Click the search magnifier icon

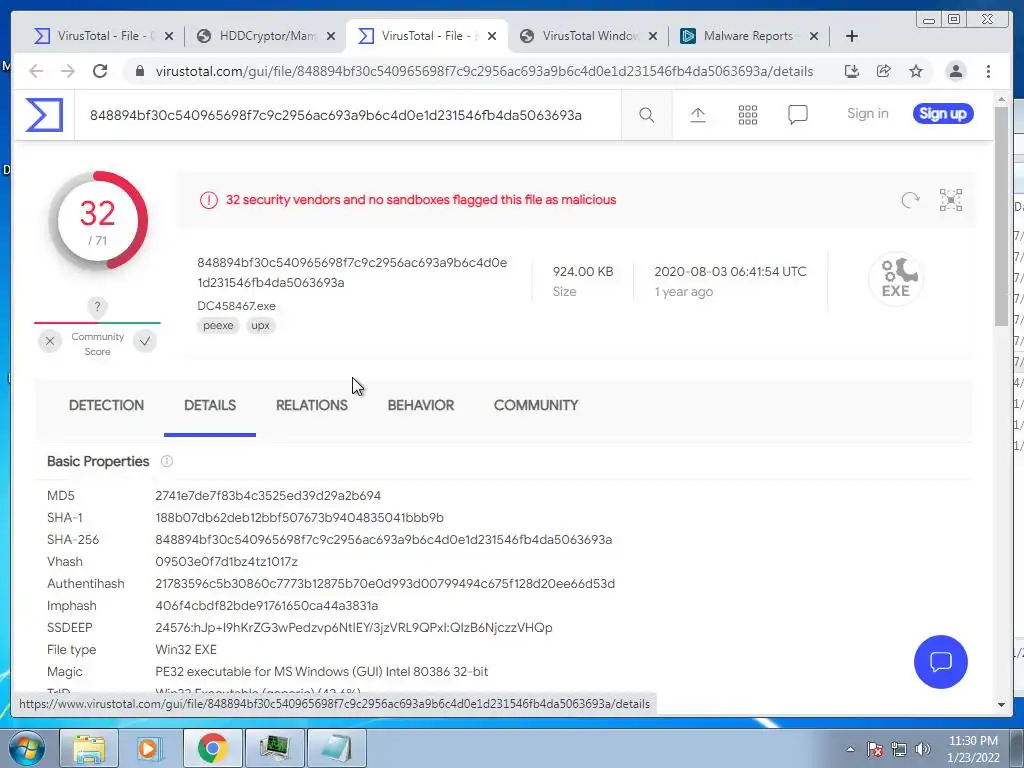click(x=647, y=115)
